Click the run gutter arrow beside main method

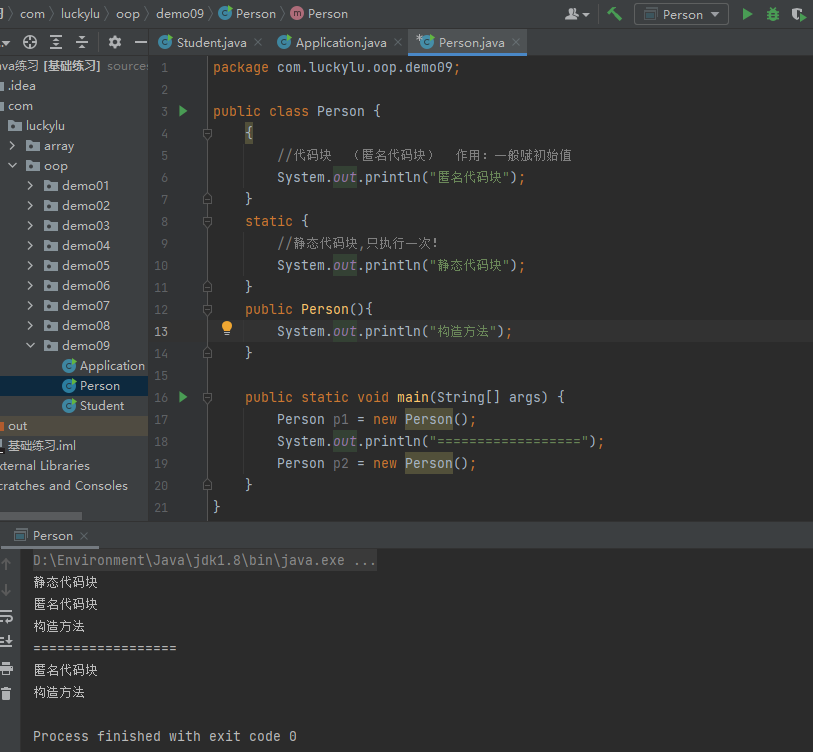pyautogui.click(x=183, y=397)
